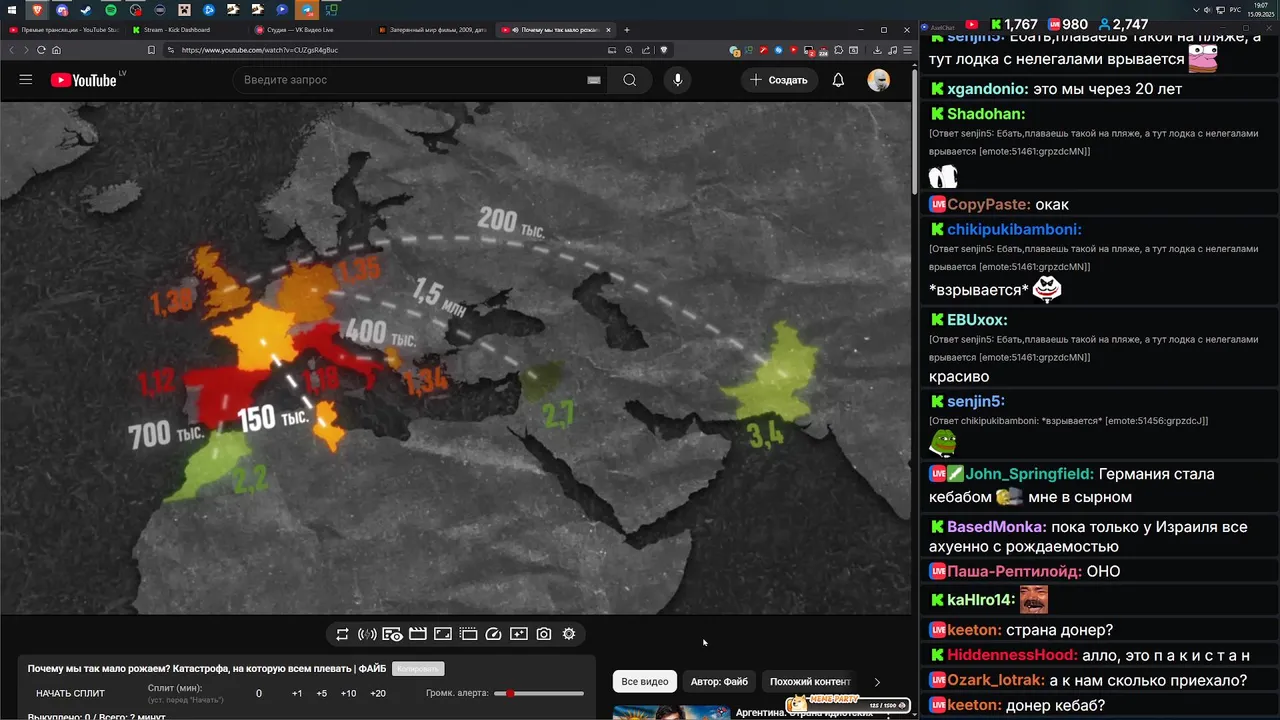
Task: Open the YouTube hamburger guide menu
Action: (26, 80)
